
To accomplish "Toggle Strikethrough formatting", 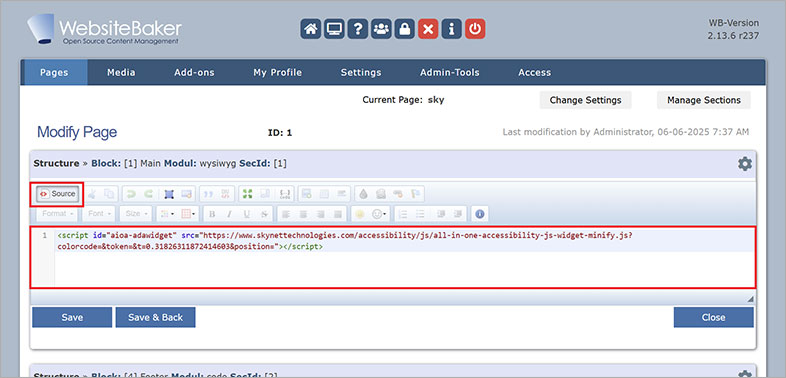I will coord(264,214).
